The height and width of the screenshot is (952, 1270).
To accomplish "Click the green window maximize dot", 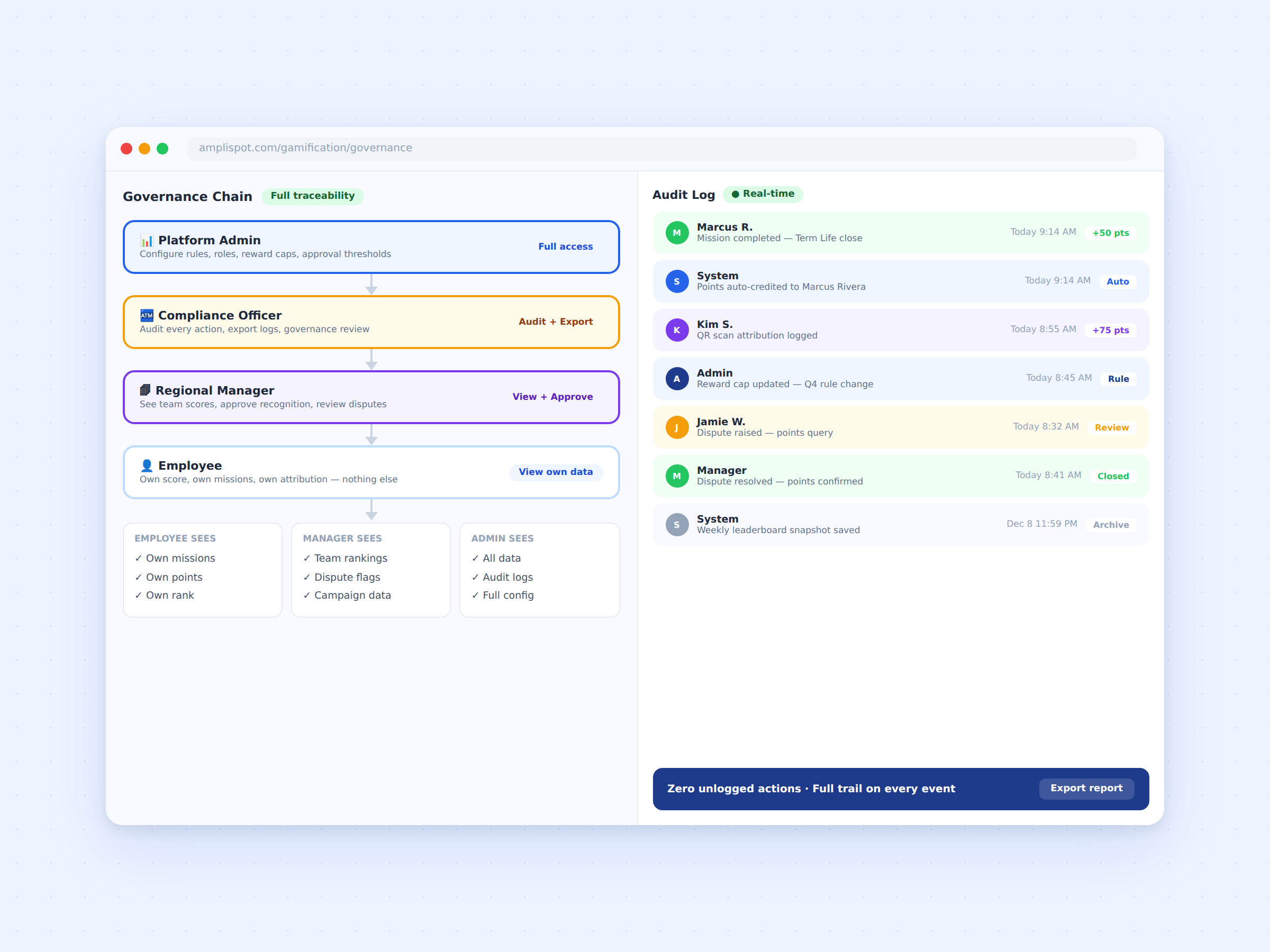I will 162,149.
